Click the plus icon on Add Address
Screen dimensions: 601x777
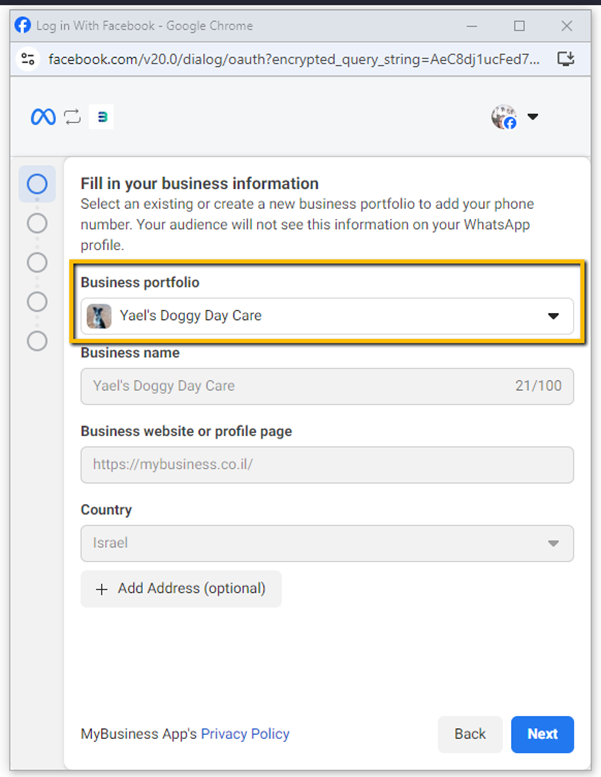coord(102,589)
